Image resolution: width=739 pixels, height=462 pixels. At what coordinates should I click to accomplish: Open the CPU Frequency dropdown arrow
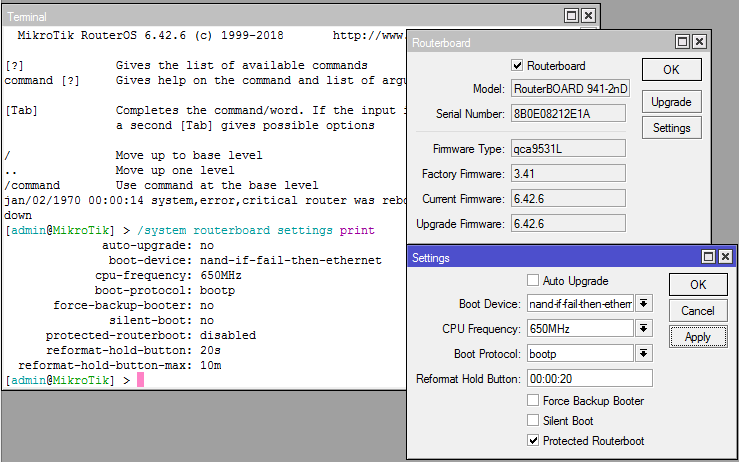click(x=644, y=328)
